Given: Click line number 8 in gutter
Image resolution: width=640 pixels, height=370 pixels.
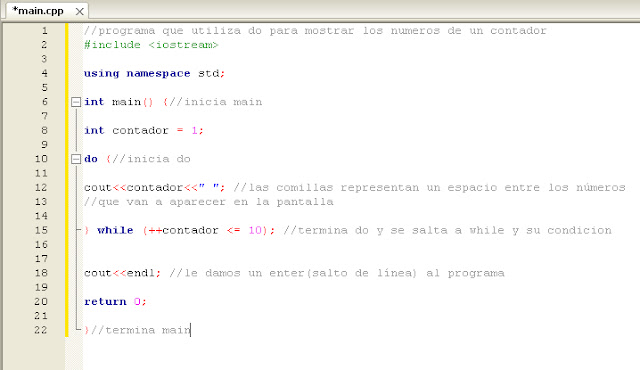Looking at the screenshot, I should [44, 130].
